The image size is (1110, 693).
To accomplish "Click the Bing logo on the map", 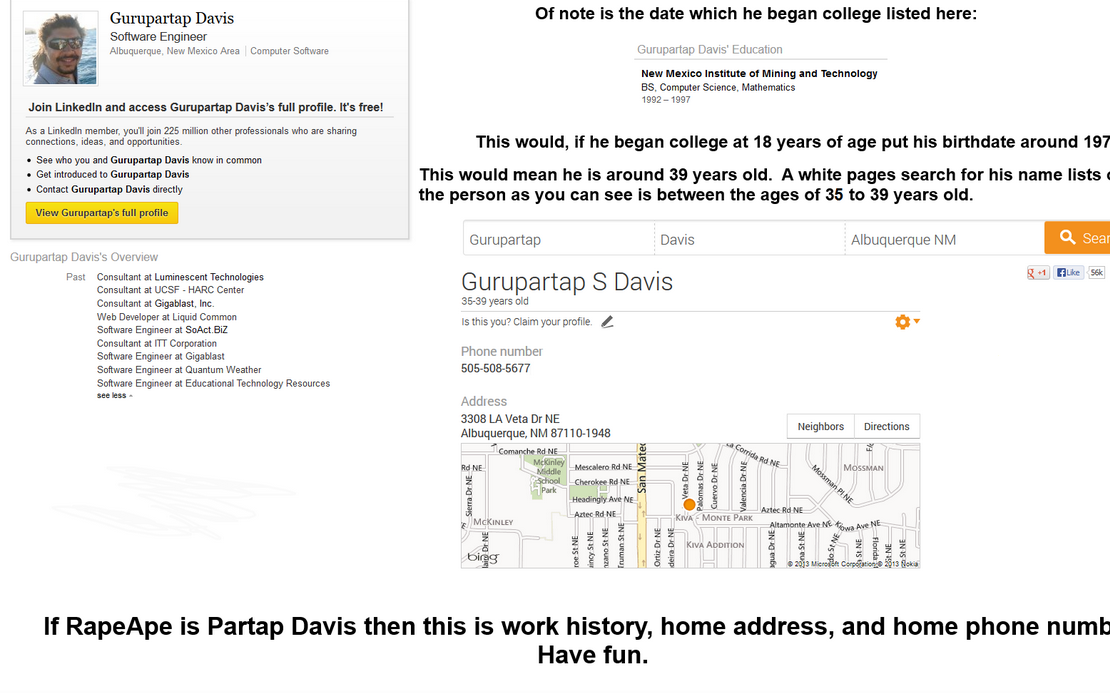I will (483, 558).
